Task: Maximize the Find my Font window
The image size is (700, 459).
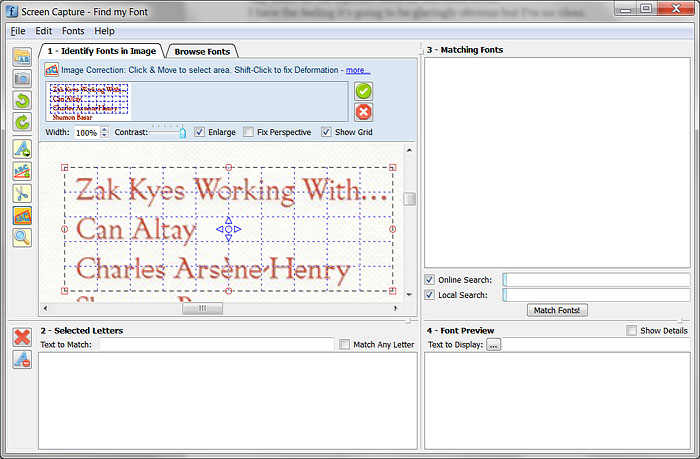Action: click(646, 8)
